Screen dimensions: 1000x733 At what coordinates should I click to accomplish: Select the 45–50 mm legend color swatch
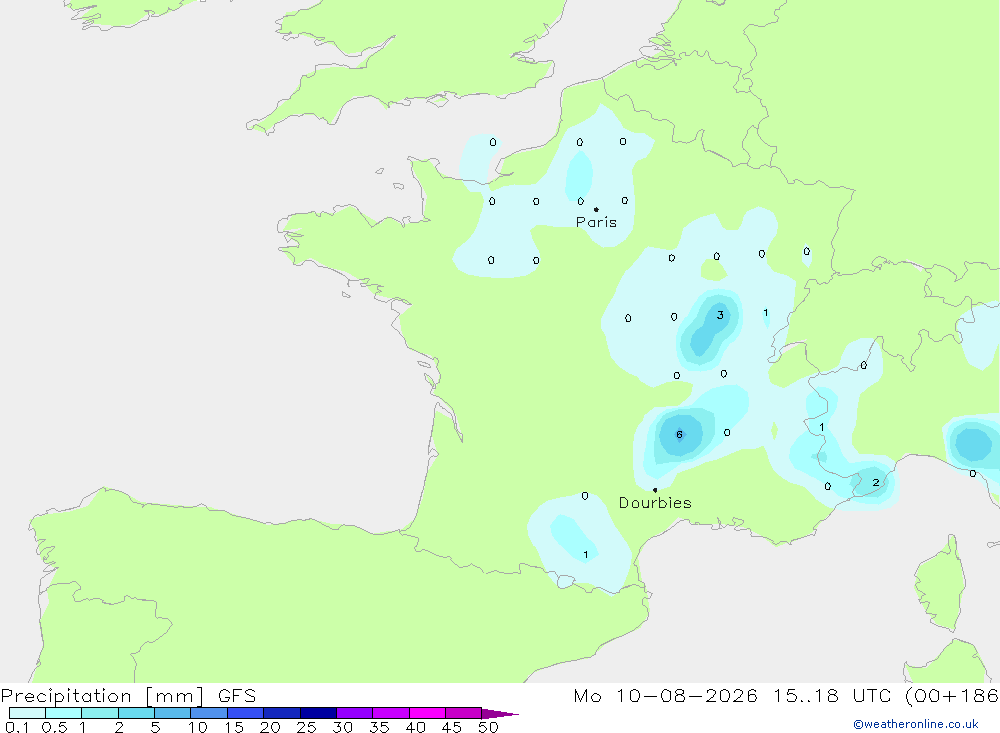pos(464,713)
